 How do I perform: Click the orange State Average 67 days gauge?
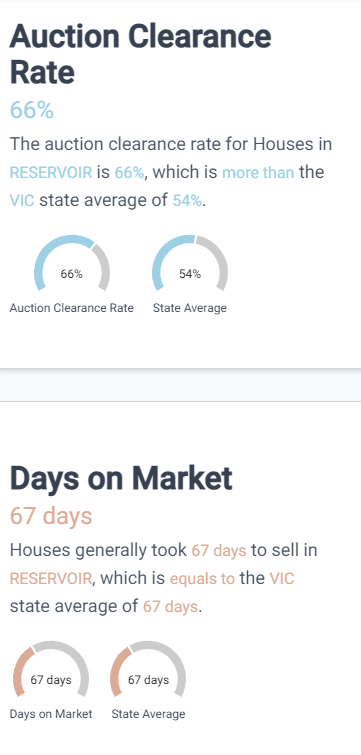coord(148,669)
